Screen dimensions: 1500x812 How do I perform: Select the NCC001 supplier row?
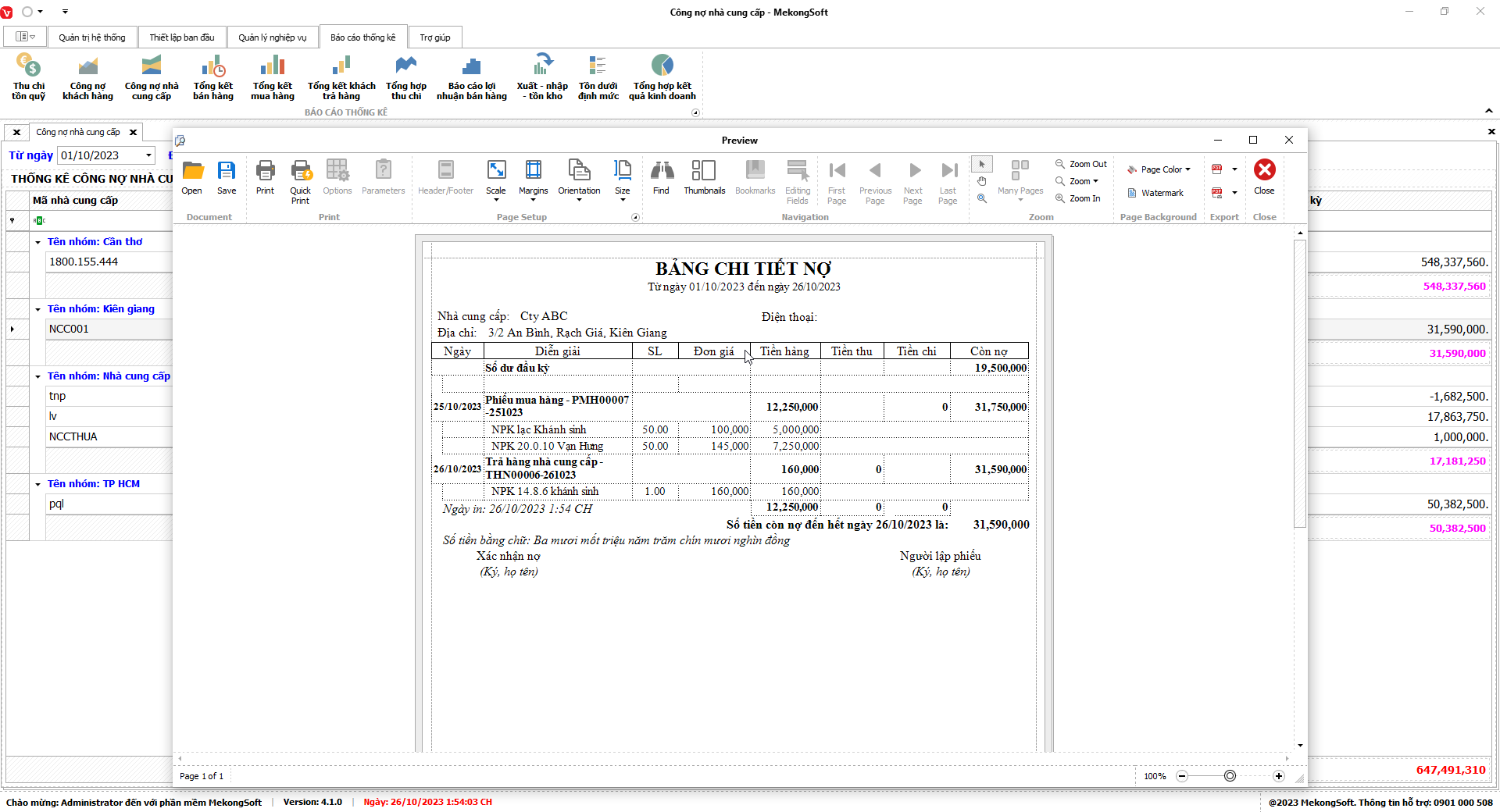pyautogui.click(x=69, y=329)
